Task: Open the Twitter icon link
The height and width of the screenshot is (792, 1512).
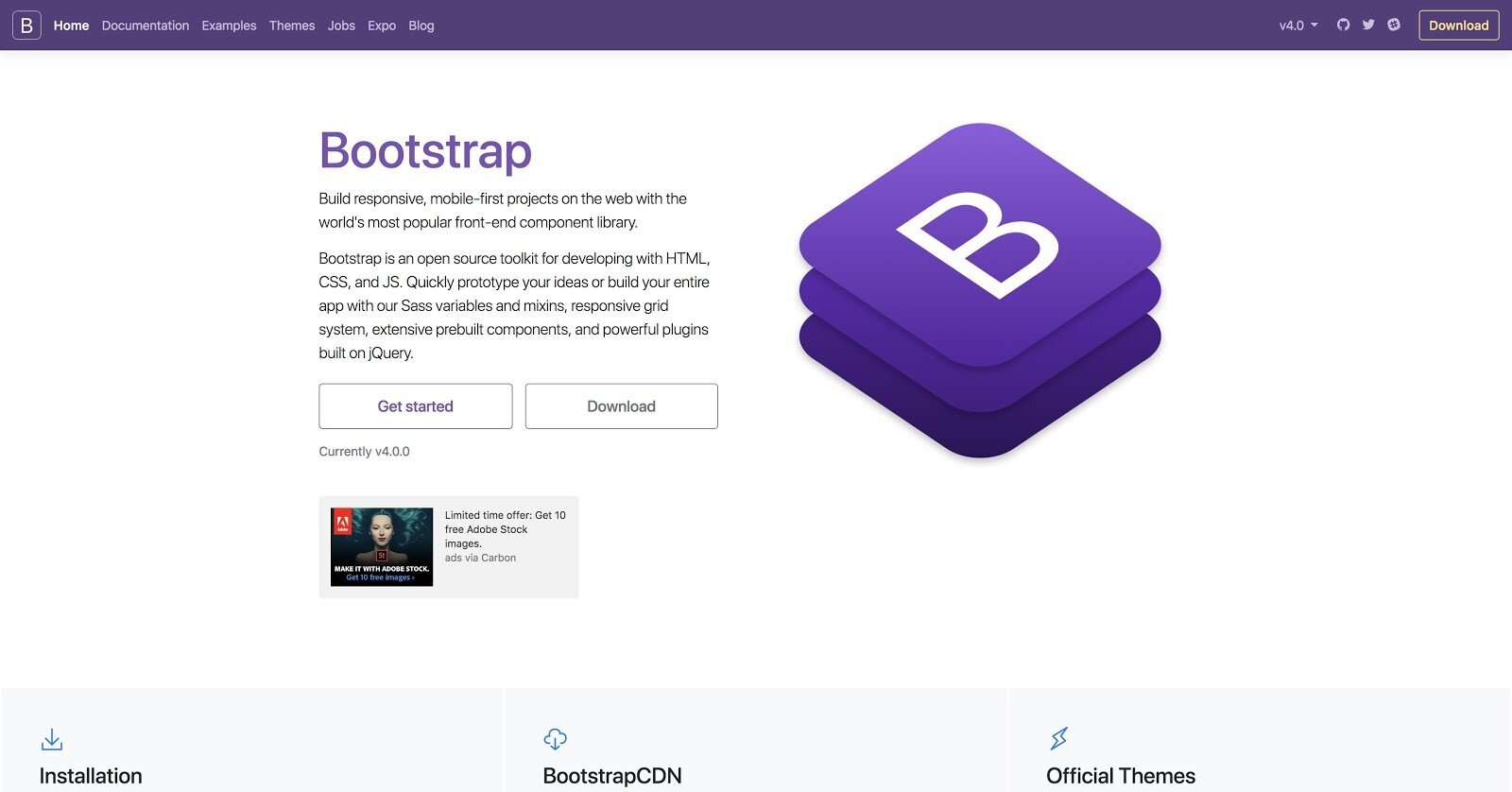Action: (x=1368, y=25)
